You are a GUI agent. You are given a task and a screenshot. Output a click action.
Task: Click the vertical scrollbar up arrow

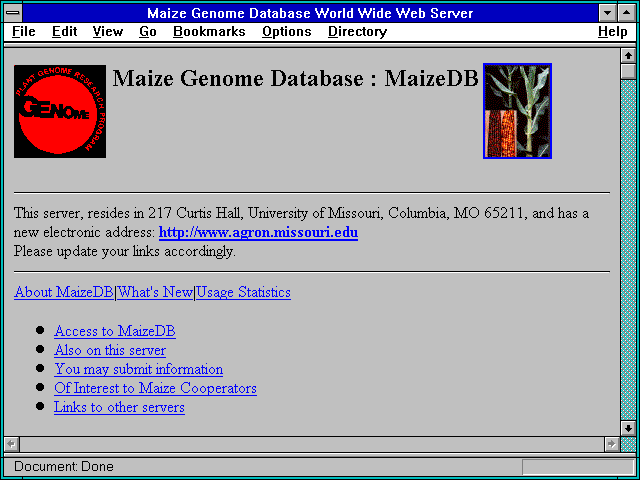tap(628, 55)
